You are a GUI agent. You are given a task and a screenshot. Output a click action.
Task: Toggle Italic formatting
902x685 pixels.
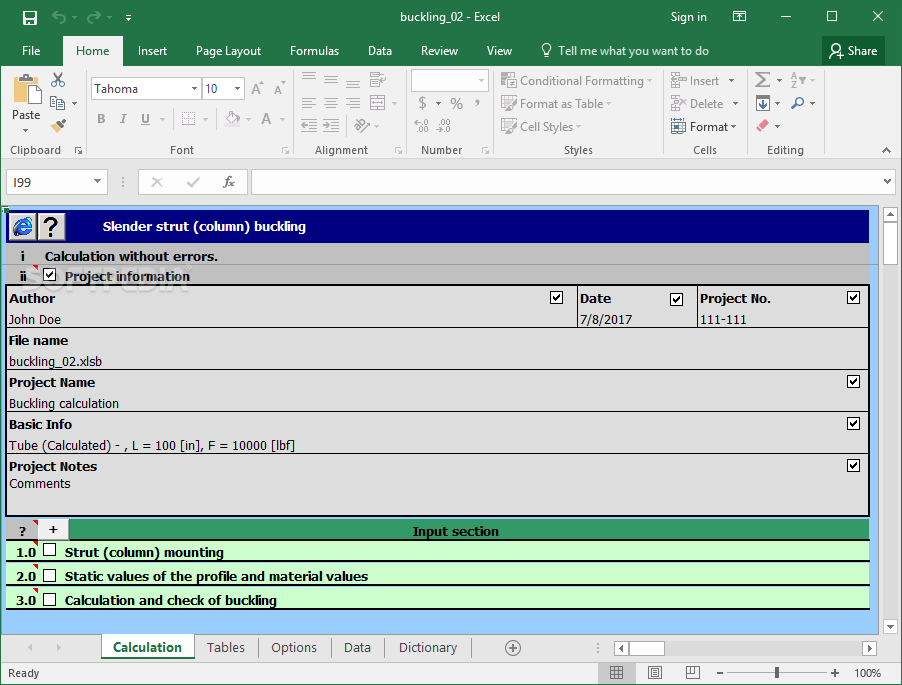pyautogui.click(x=123, y=119)
